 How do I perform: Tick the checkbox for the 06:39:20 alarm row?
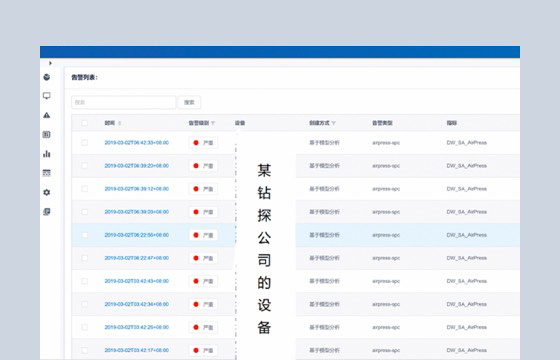tap(84, 166)
